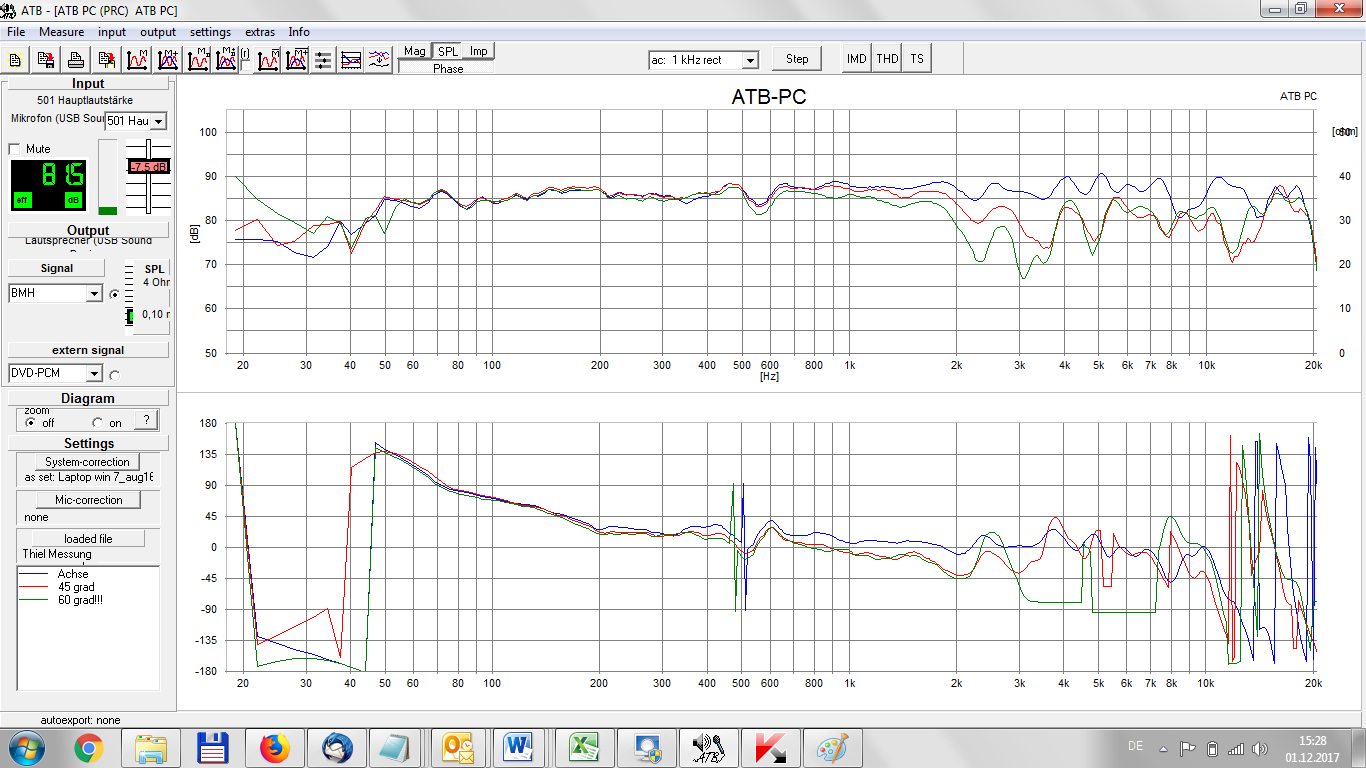Click the new document toolbar icon
Viewport: 1366px width, 768px height.
[x=17, y=60]
